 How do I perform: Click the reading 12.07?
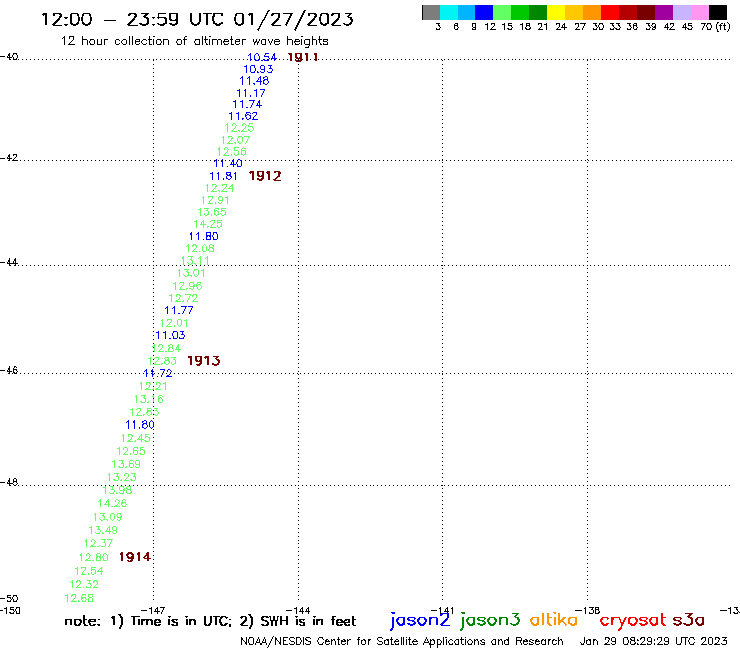pos(235,140)
